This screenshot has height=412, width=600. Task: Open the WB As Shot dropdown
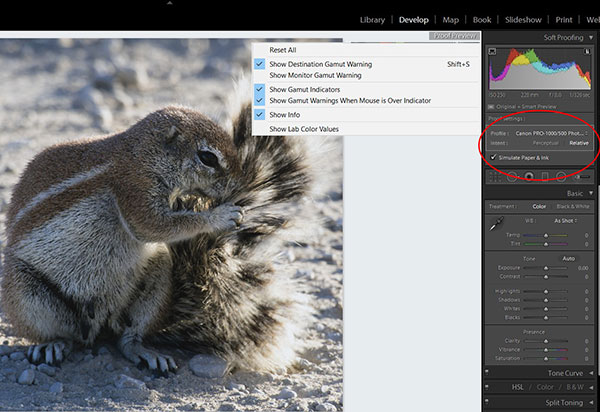point(566,219)
